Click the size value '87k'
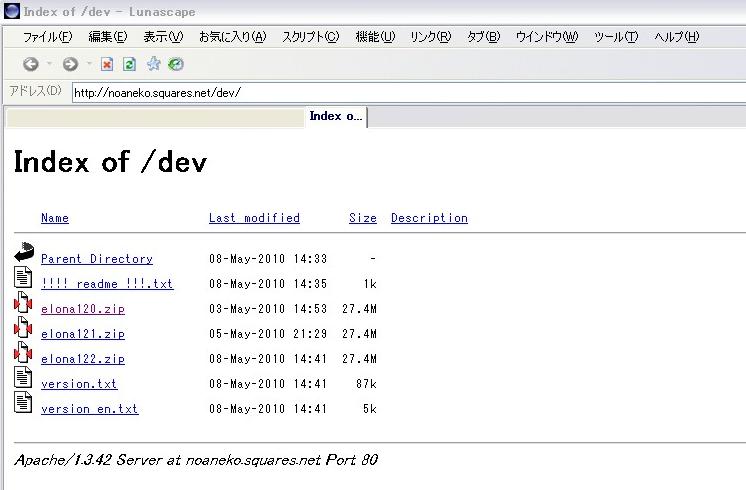This screenshot has width=746, height=490. coord(366,384)
